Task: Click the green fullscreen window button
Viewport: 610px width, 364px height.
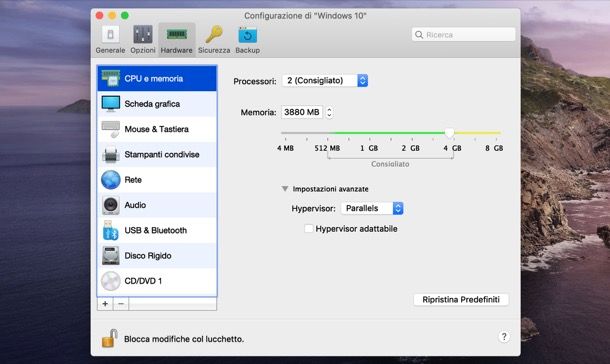Action: (x=125, y=16)
